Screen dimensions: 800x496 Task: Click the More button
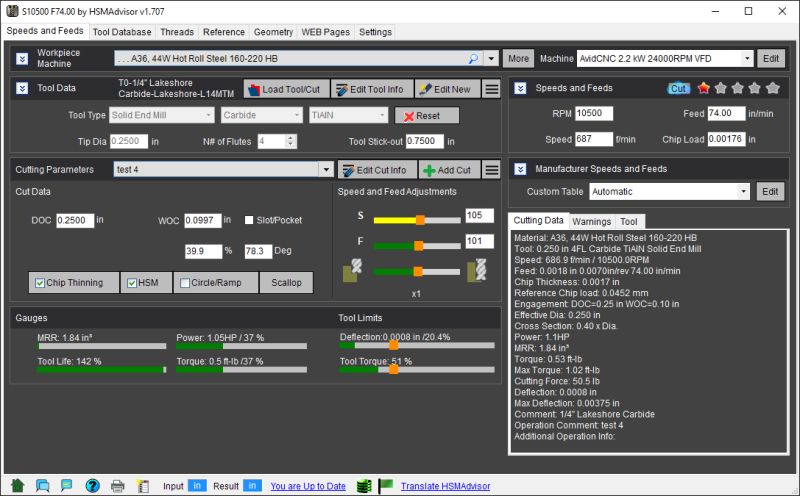(518, 59)
